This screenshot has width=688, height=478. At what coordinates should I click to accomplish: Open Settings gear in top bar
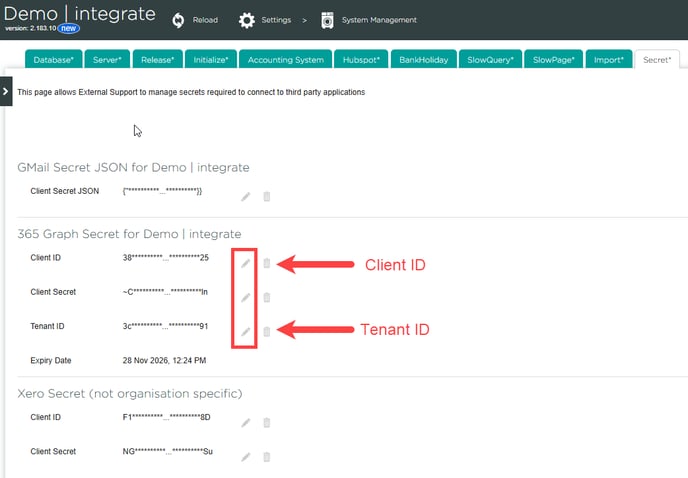[x=247, y=20]
